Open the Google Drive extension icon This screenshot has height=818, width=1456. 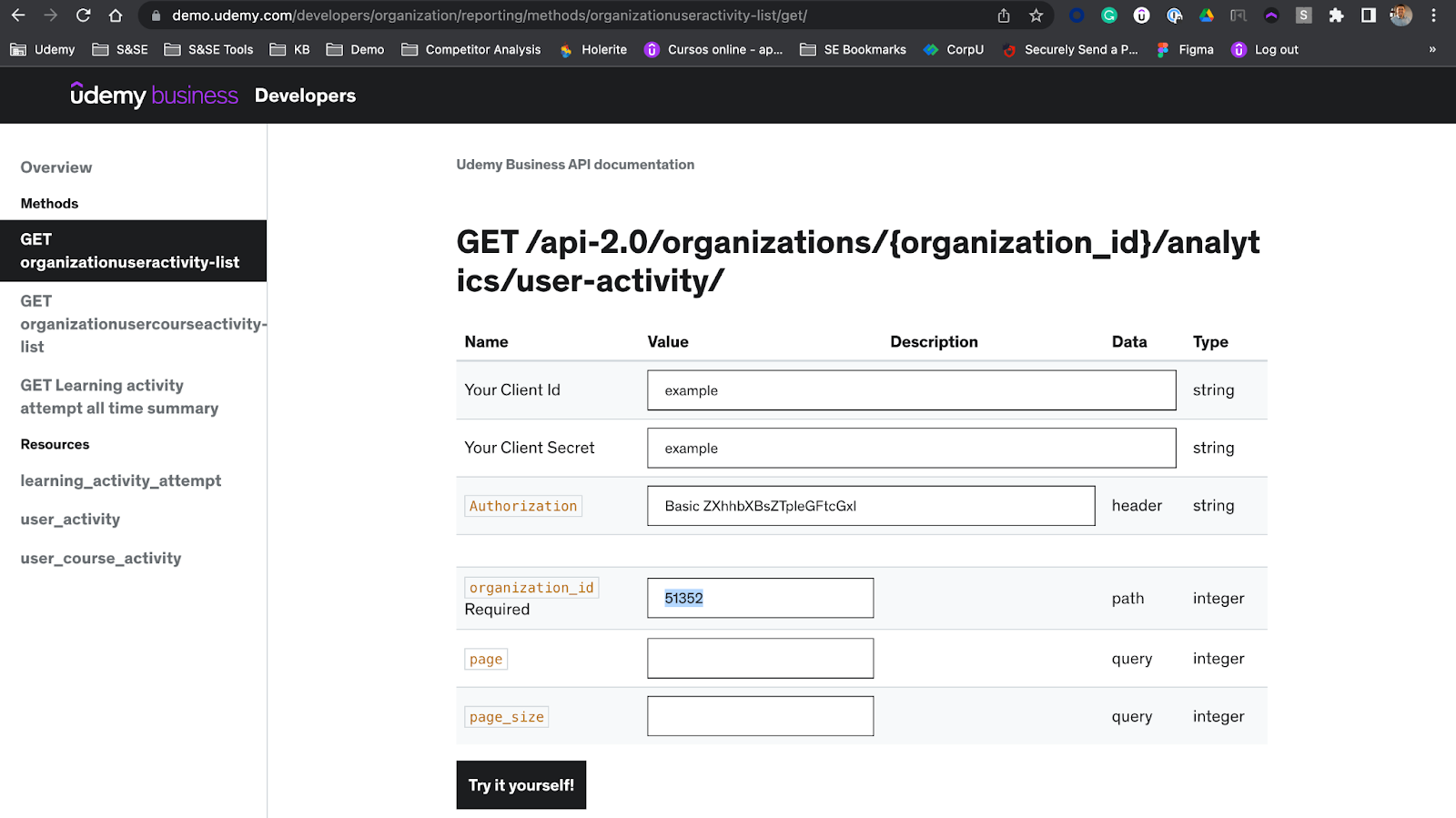[x=1207, y=15]
